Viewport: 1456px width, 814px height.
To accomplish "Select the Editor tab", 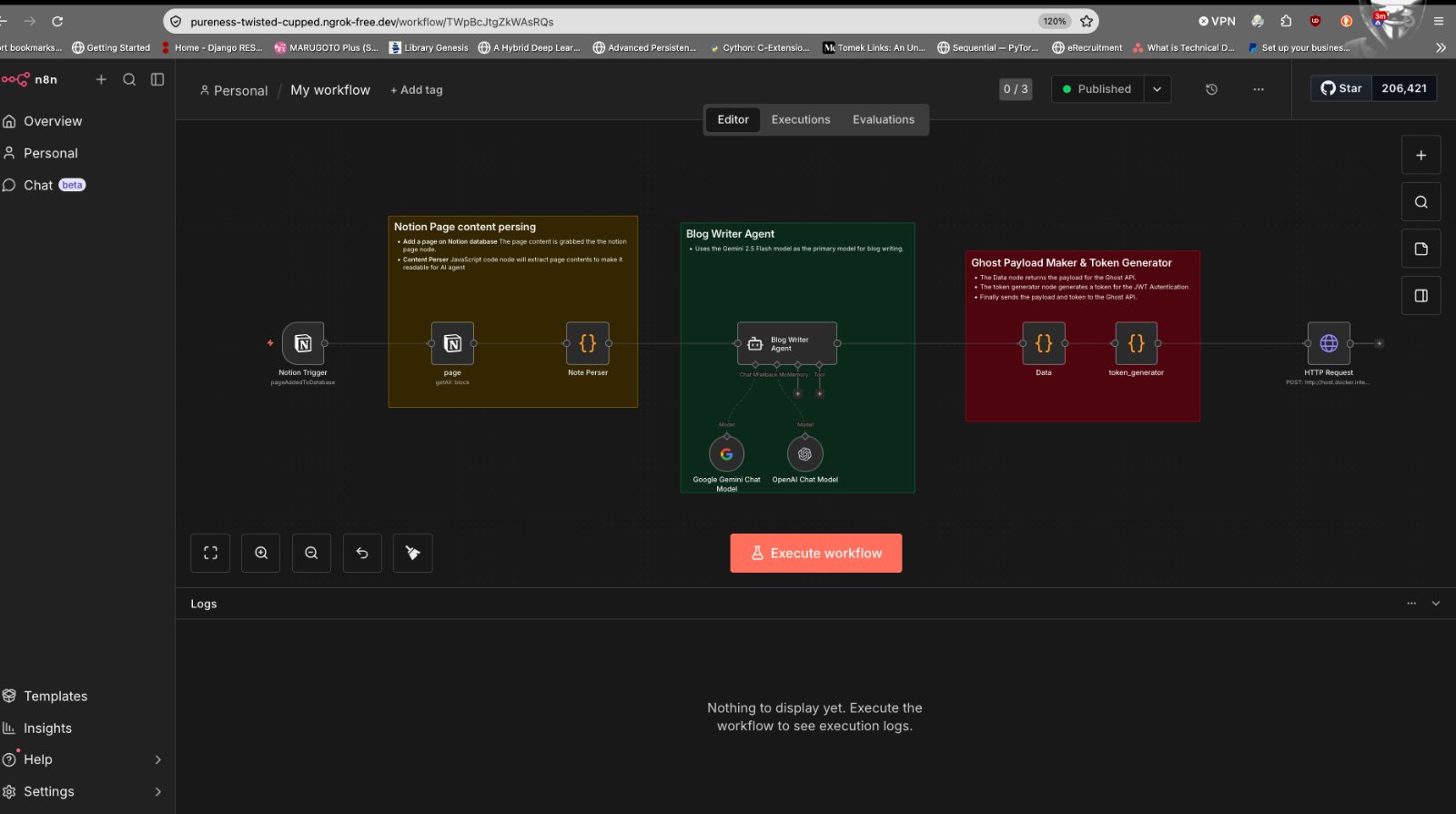I will coord(733,119).
